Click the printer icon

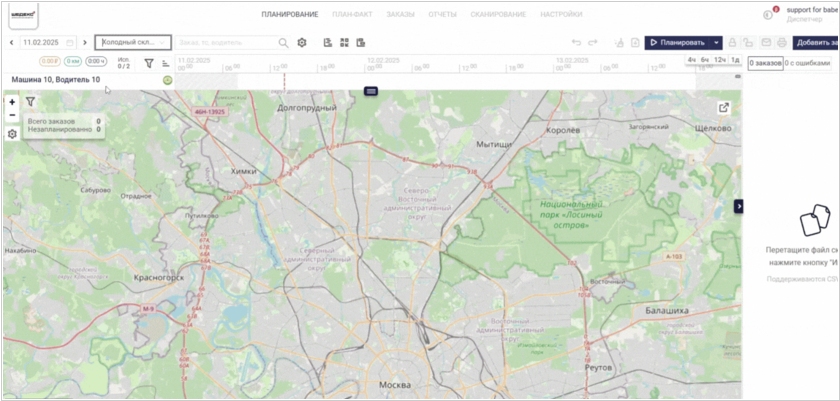(x=782, y=43)
